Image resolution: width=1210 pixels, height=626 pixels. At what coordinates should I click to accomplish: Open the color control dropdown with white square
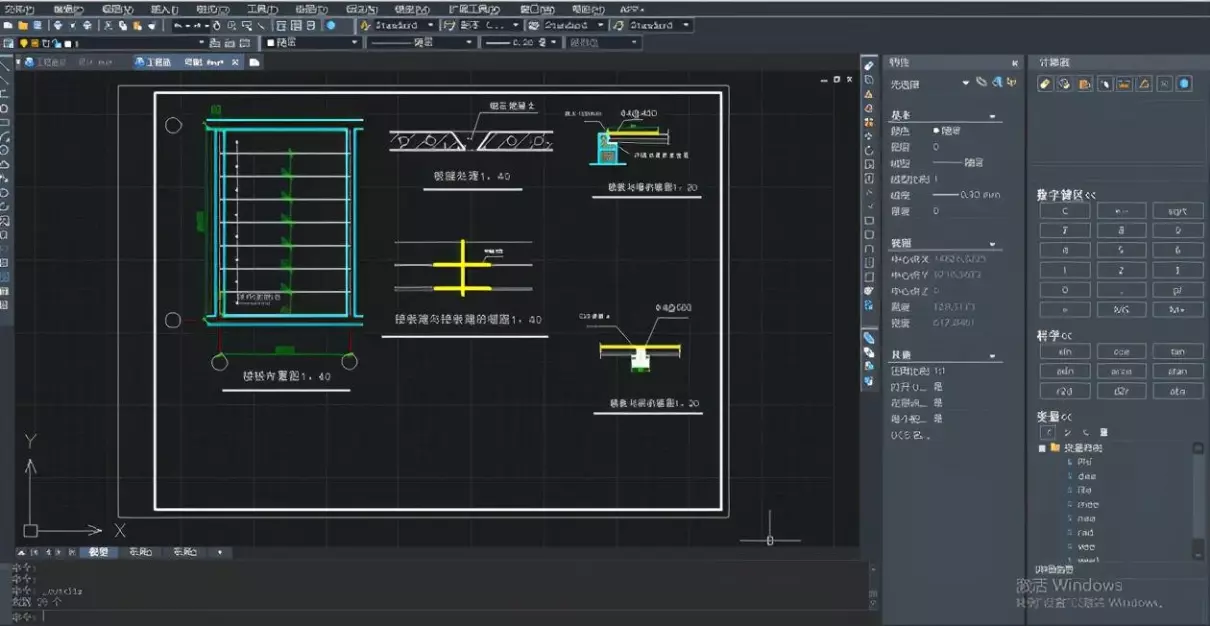[312, 43]
